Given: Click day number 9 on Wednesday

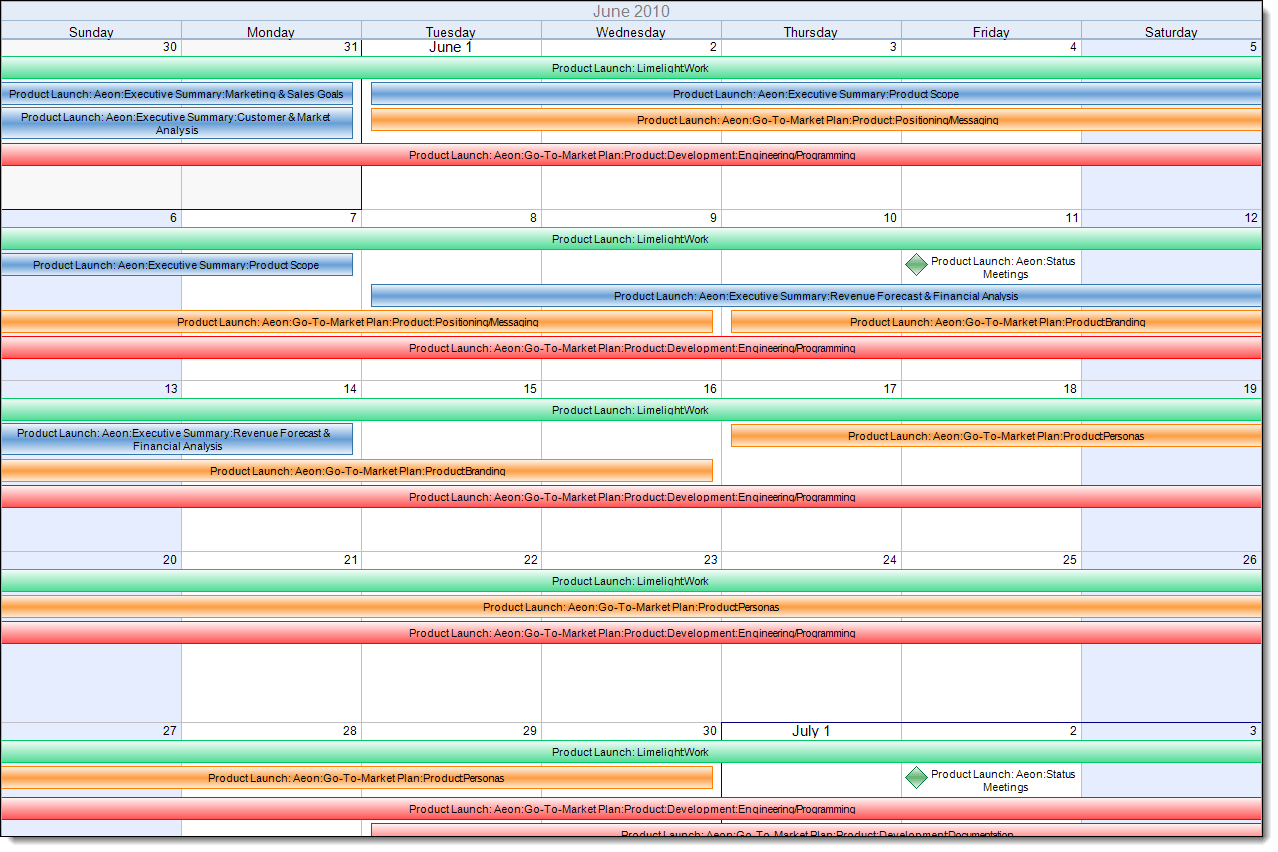Looking at the screenshot, I should tap(713, 218).
